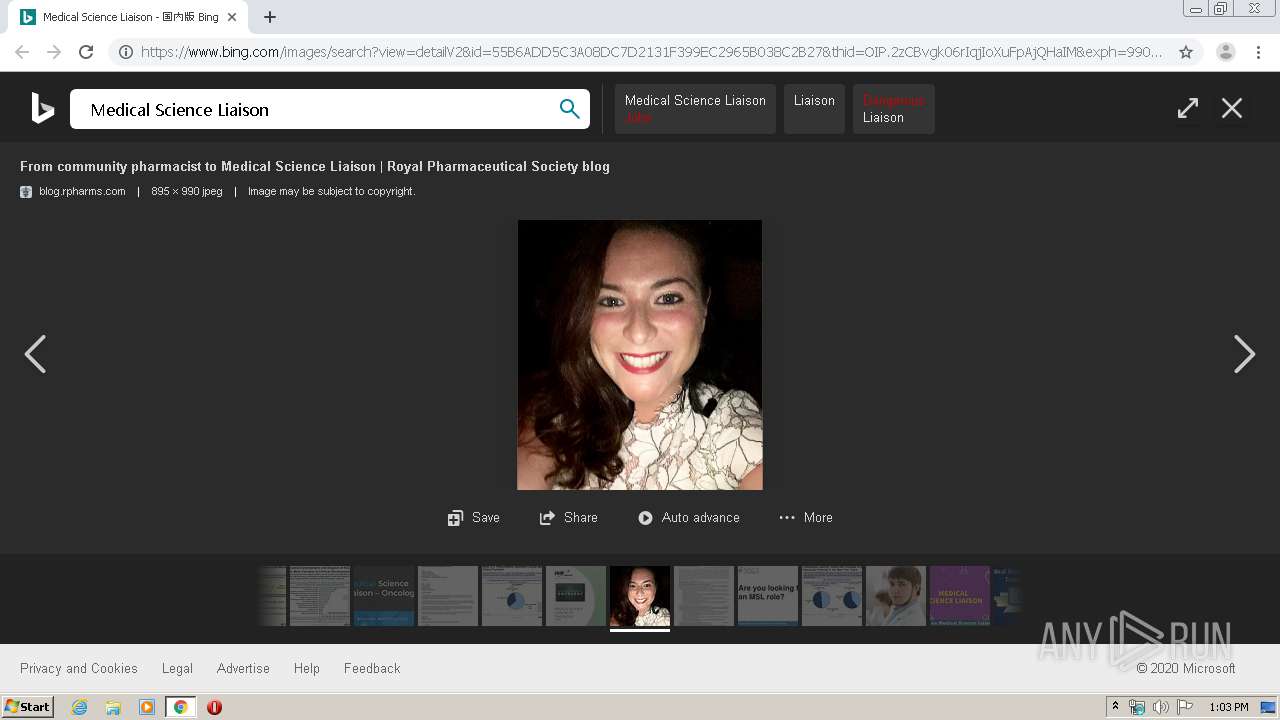Click the main portrait image
Screen dimensions: 1280x720
[640, 355]
